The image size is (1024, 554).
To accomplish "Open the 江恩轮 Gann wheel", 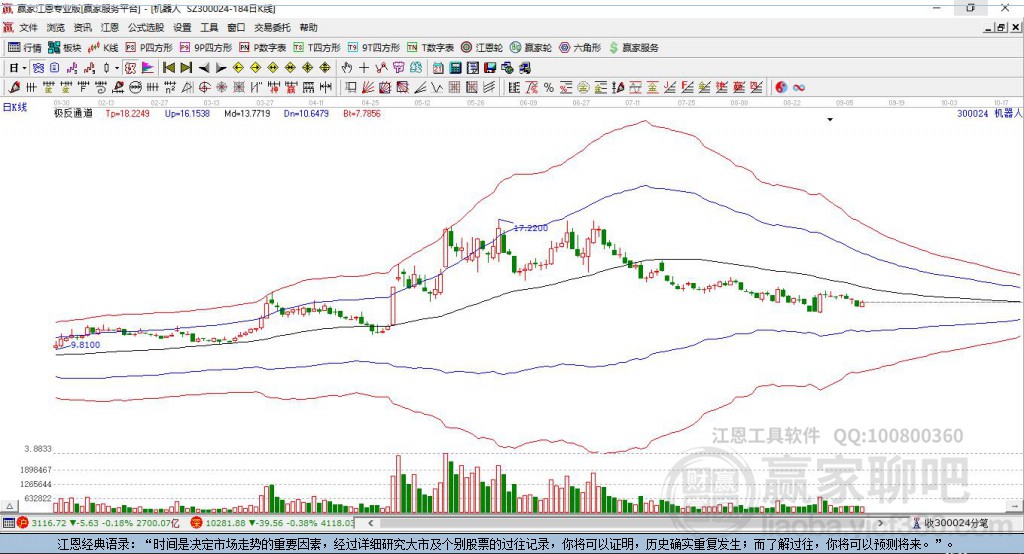I will point(482,48).
